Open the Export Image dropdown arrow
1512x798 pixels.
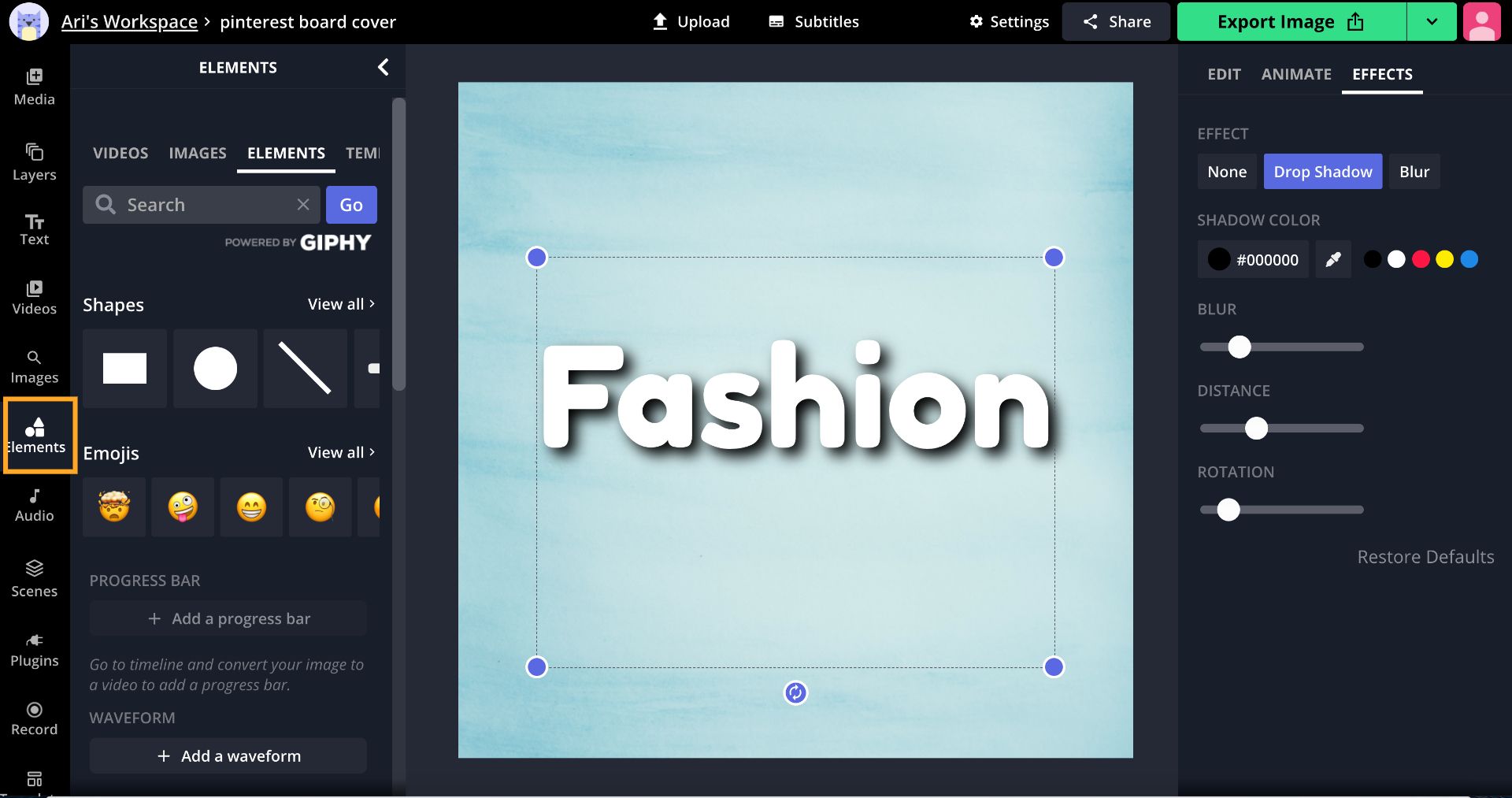(1432, 22)
